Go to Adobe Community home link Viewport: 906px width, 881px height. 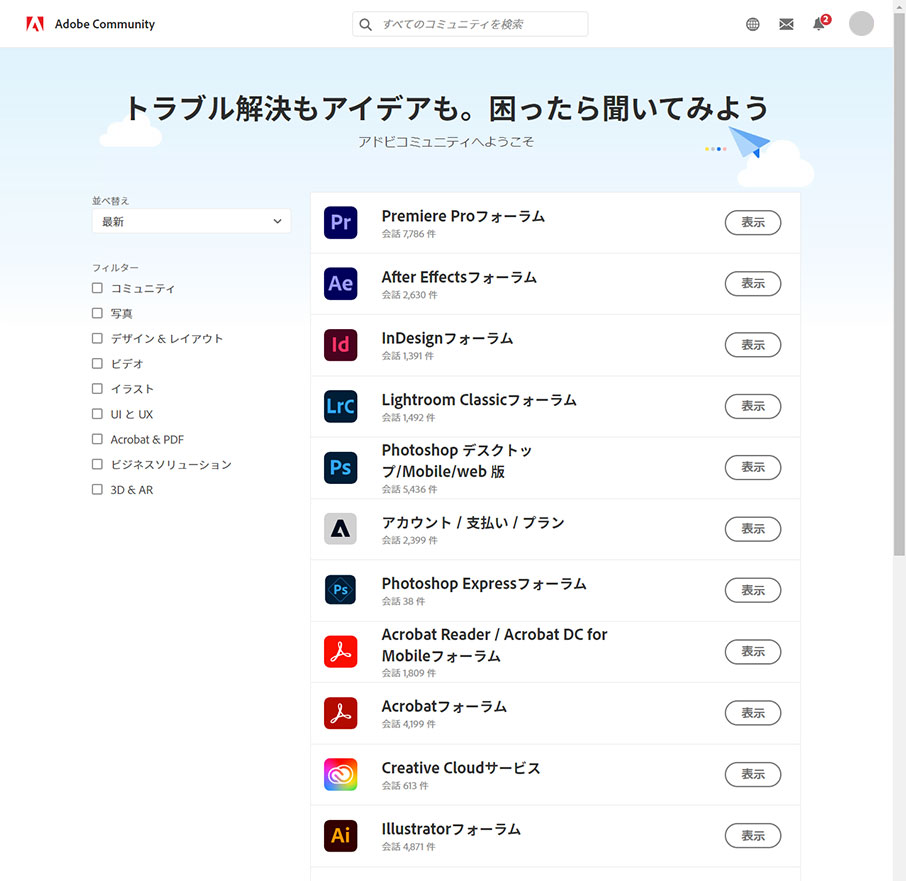point(105,24)
